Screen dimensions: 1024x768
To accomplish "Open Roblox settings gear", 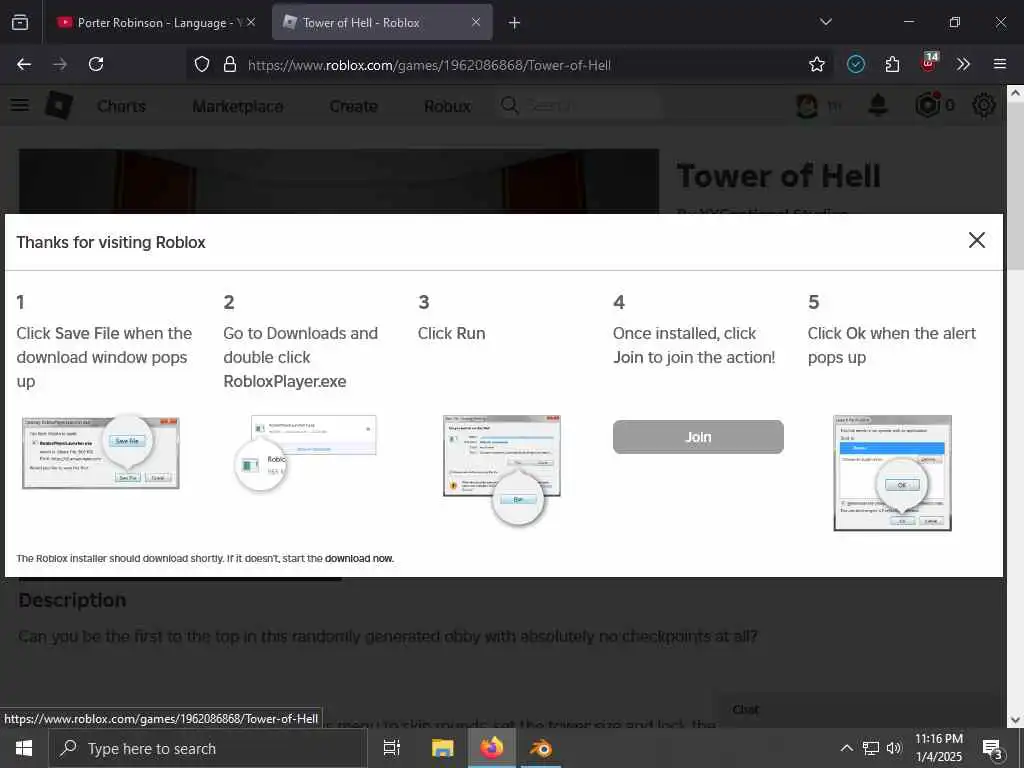I will pyautogui.click(x=984, y=104).
